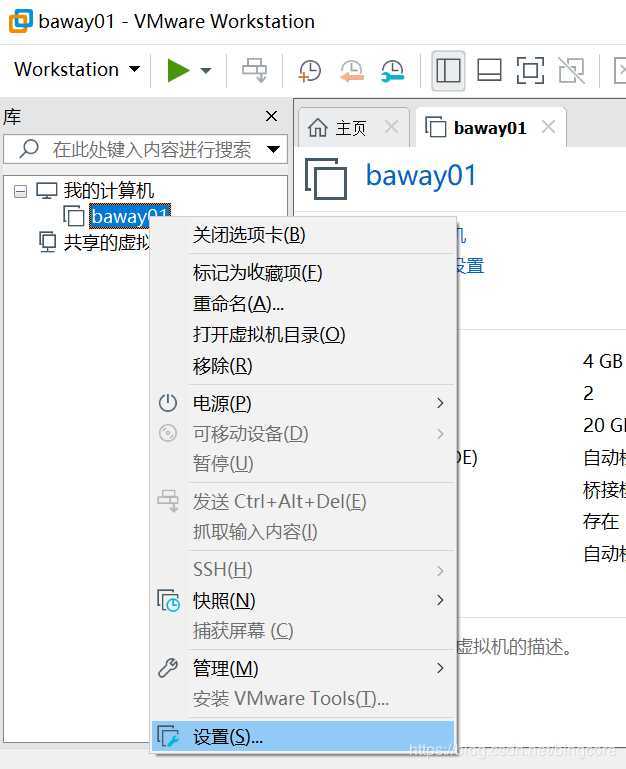Close the library panel with X
This screenshot has width=626, height=769.
click(x=271, y=116)
